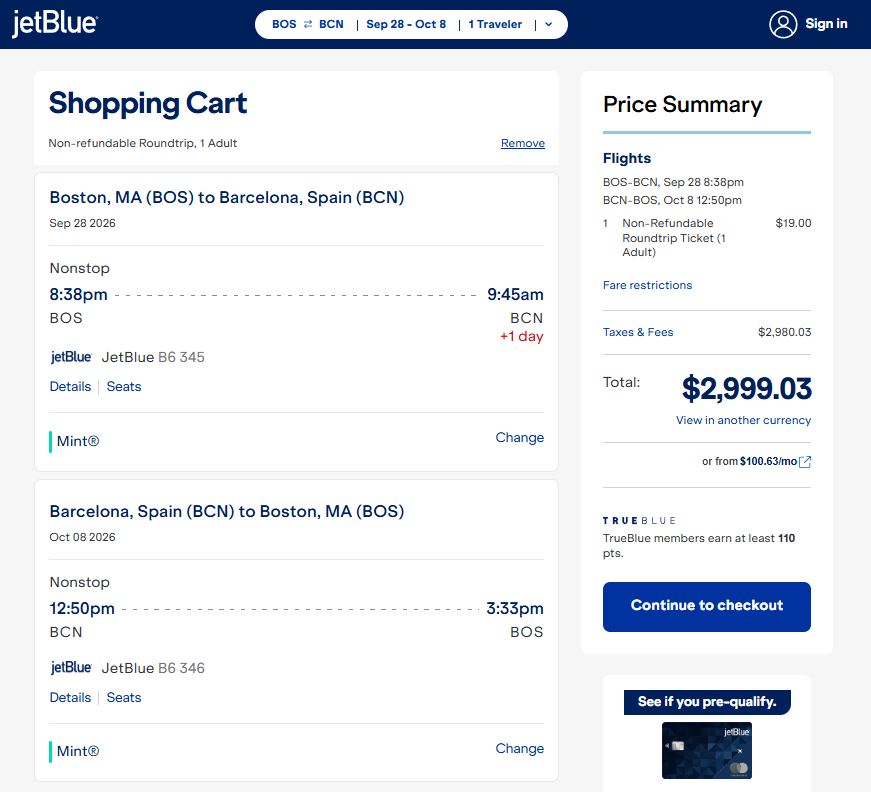Open Sign in link
This screenshot has width=871, height=792.
(x=826, y=24)
